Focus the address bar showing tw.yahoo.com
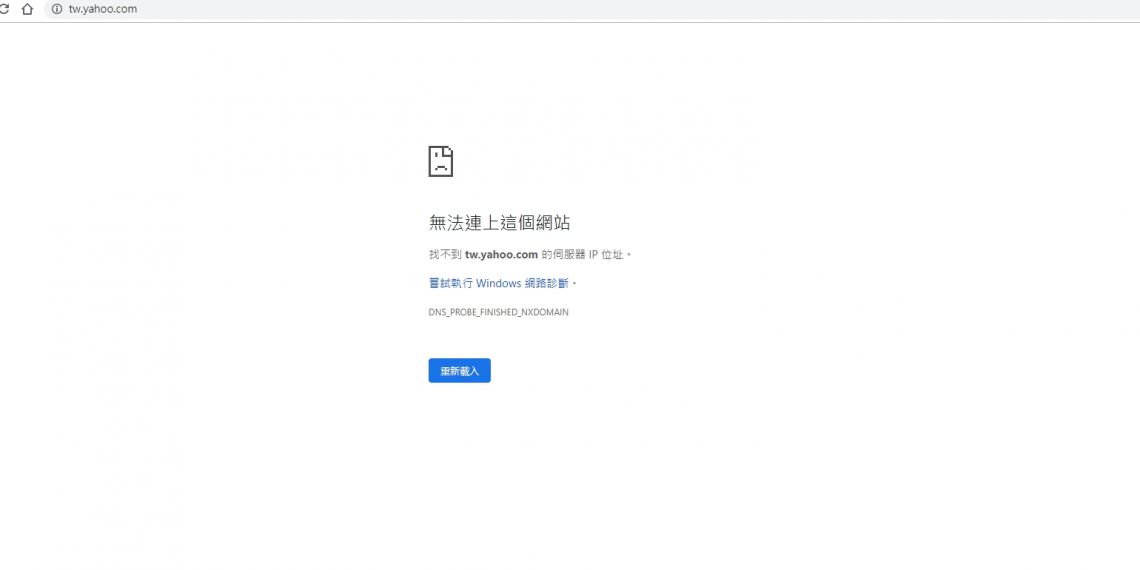 [590, 9]
